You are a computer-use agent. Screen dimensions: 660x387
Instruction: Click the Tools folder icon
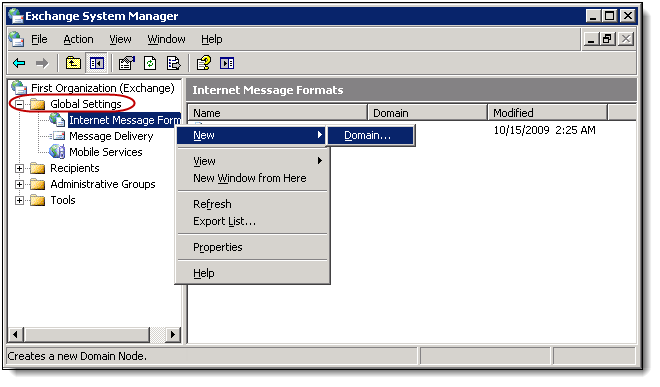(x=38, y=200)
